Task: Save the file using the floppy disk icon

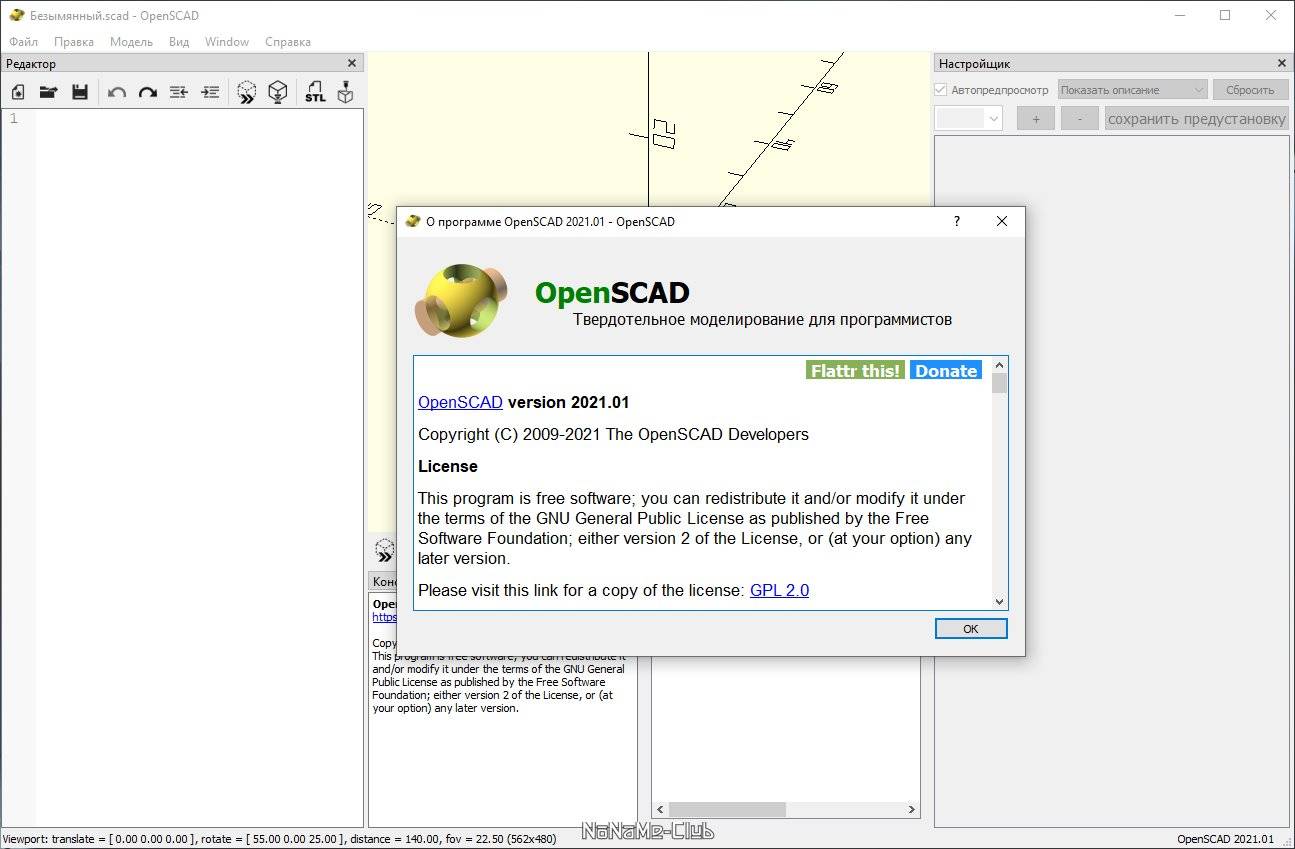Action: pyautogui.click(x=80, y=92)
